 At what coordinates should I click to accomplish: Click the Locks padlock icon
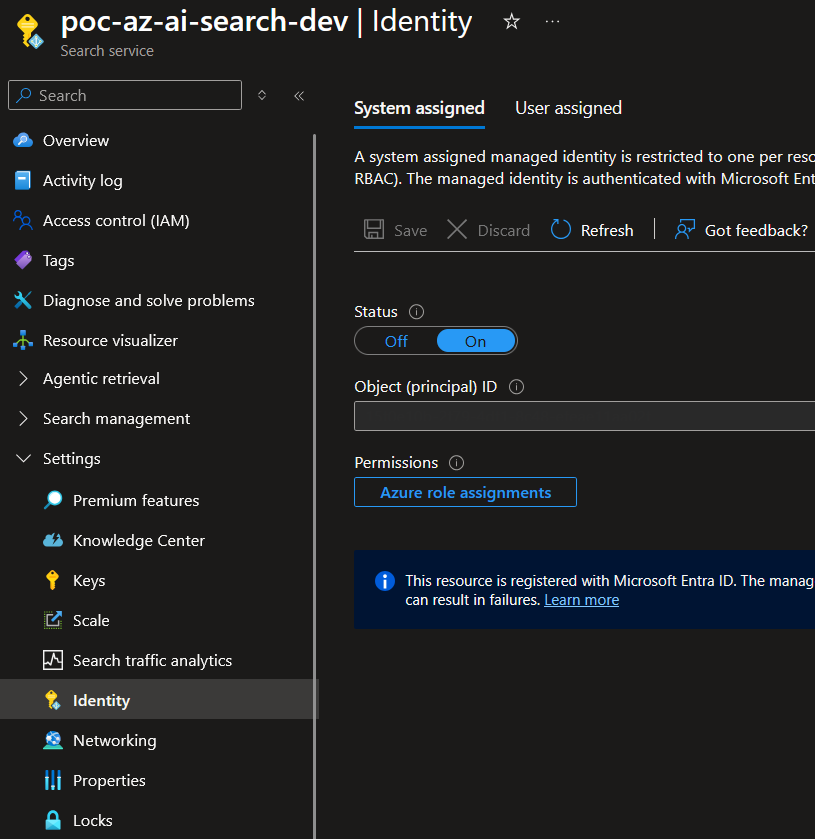[53, 820]
